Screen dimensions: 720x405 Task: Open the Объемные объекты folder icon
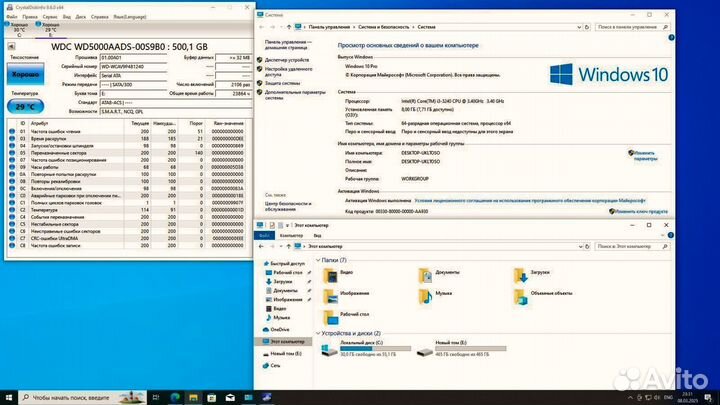pyautogui.click(x=521, y=296)
